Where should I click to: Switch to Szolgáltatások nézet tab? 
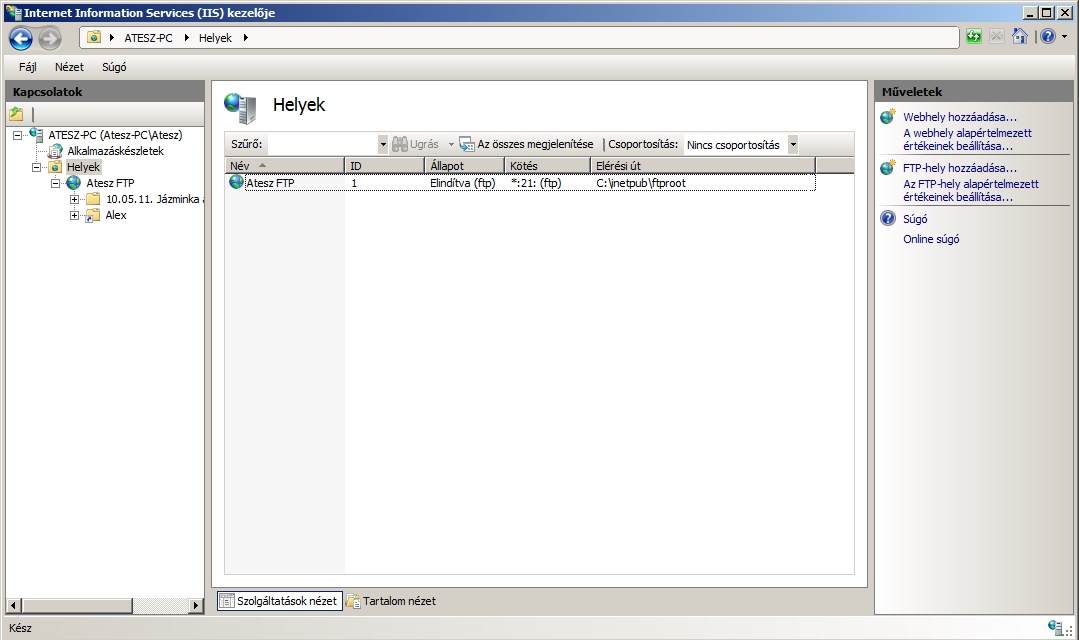tap(280, 601)
